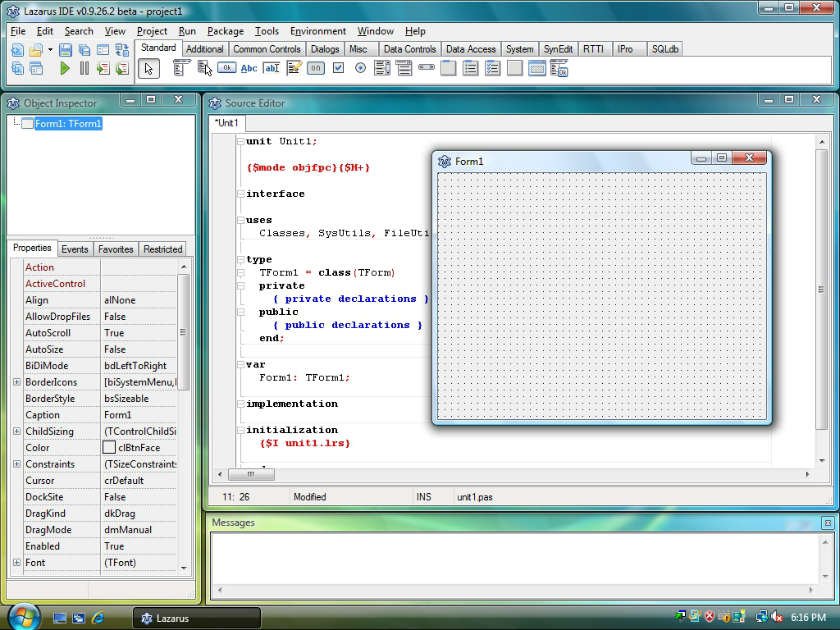Select the TButton component on Standard palette
The image size is (840, 630).
(228, 68)
